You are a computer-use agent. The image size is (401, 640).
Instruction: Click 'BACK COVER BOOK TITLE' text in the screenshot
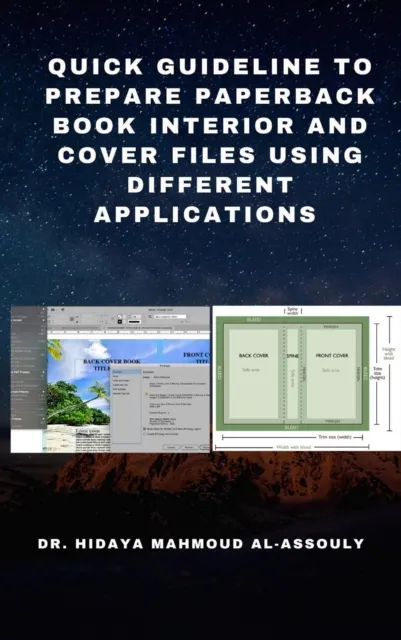click(x=111, y=364)
